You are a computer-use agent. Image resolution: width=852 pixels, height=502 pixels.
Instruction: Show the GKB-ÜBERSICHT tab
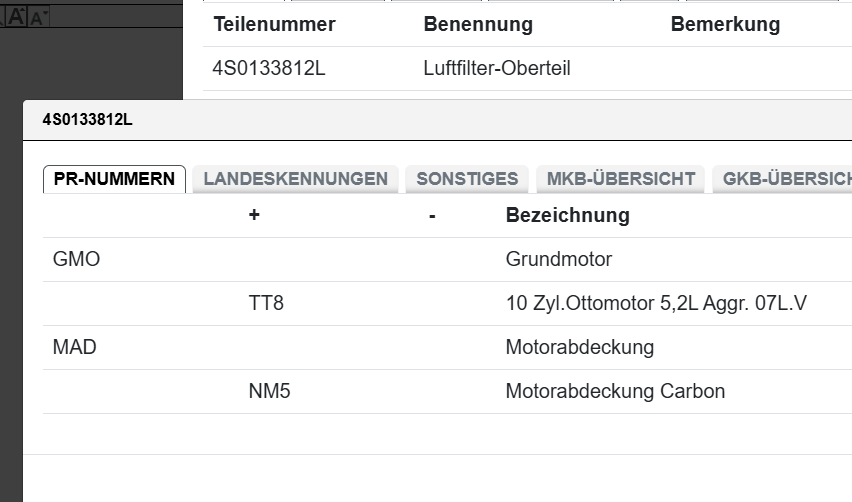tap(785, 179)
